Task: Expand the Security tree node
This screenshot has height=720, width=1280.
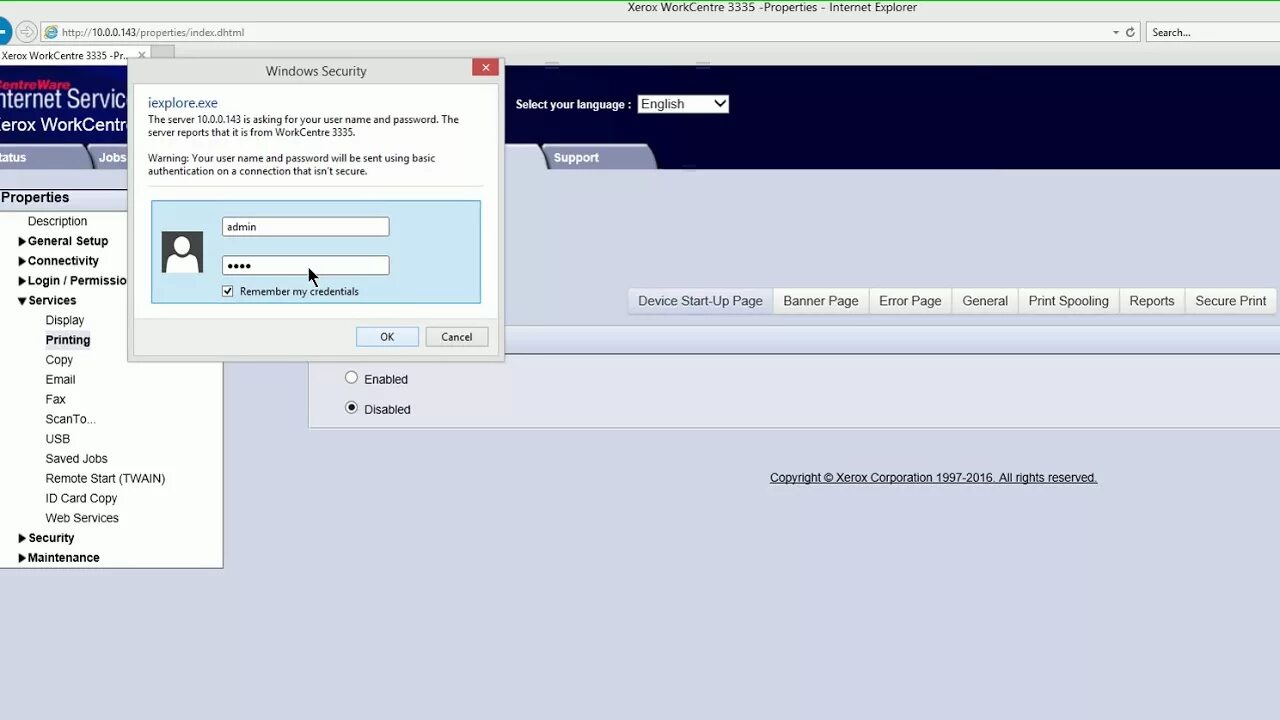Action: click(x=22, y=538)
